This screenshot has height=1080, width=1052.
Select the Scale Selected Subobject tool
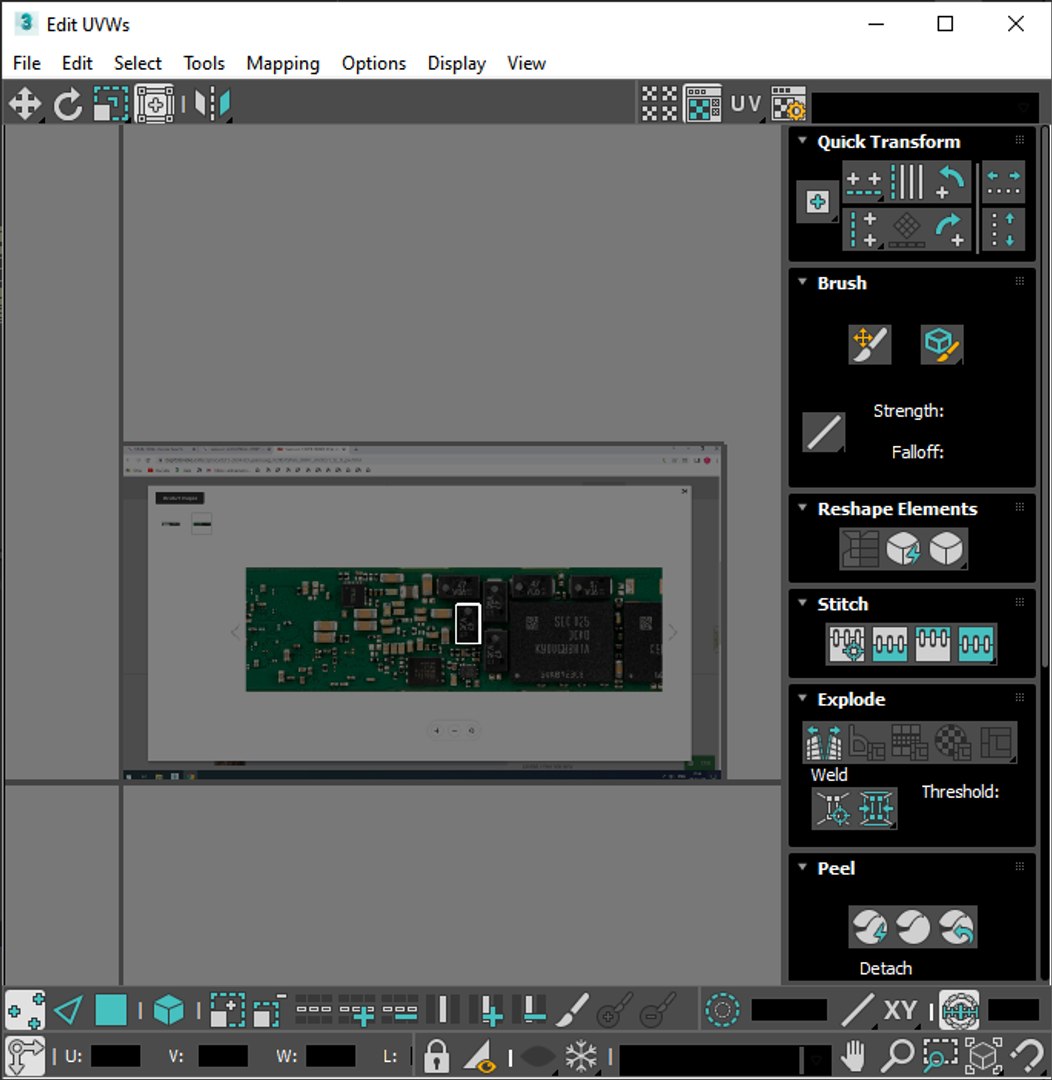tap(111, 105)
